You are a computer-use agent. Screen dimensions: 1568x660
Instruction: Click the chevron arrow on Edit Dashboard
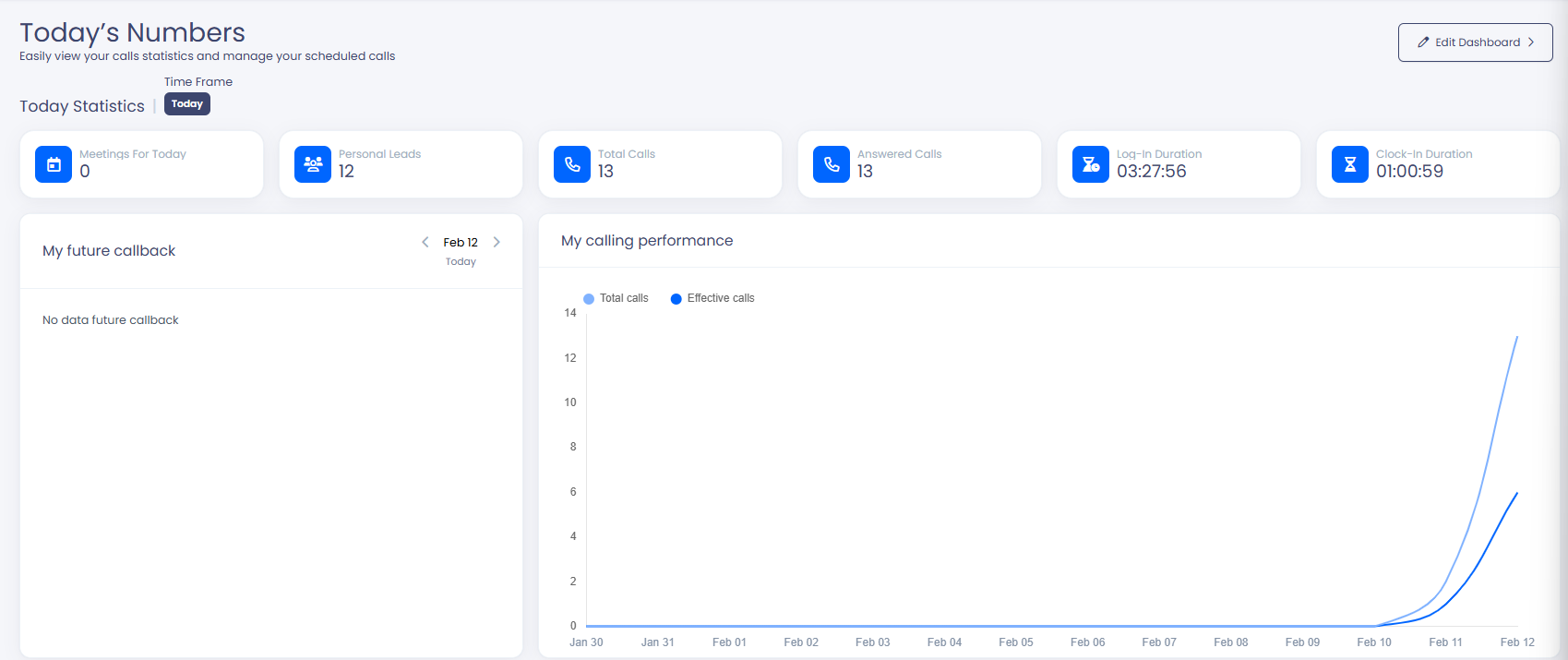pyautogui.click(x=1531, y=42)
